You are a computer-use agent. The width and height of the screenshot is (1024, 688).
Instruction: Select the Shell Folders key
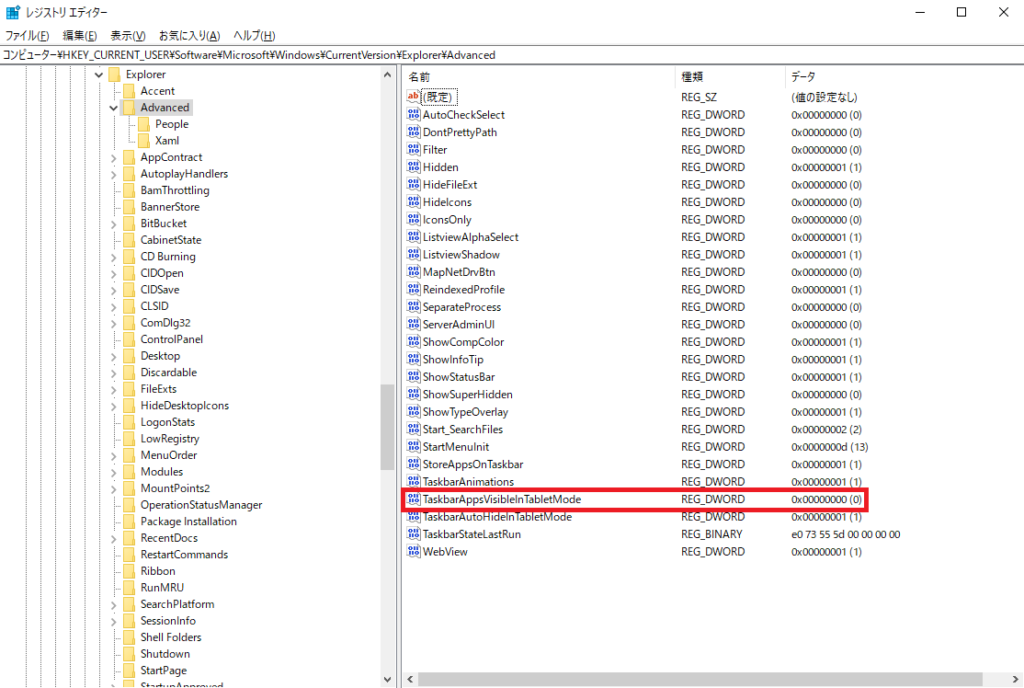click(x=170, y=637)
